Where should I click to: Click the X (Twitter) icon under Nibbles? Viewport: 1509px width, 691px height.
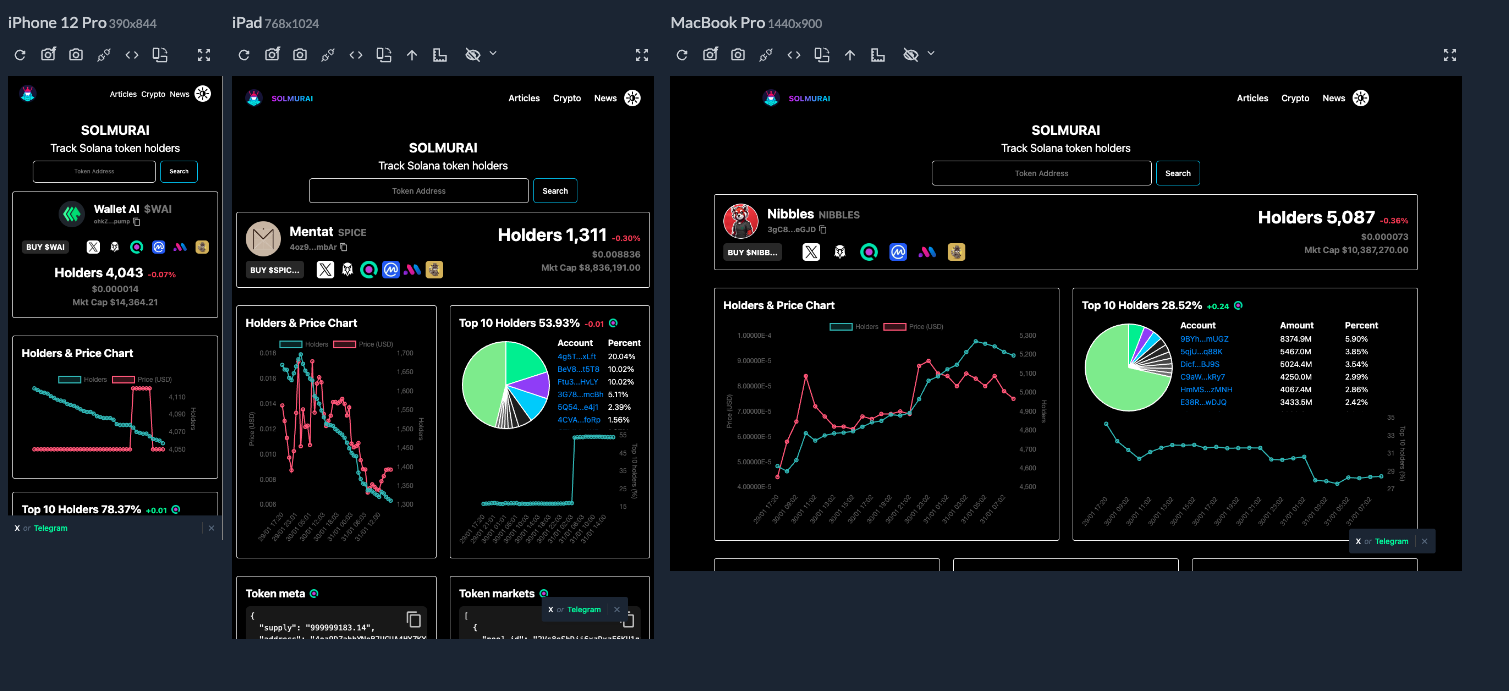[x=811, y=252]
